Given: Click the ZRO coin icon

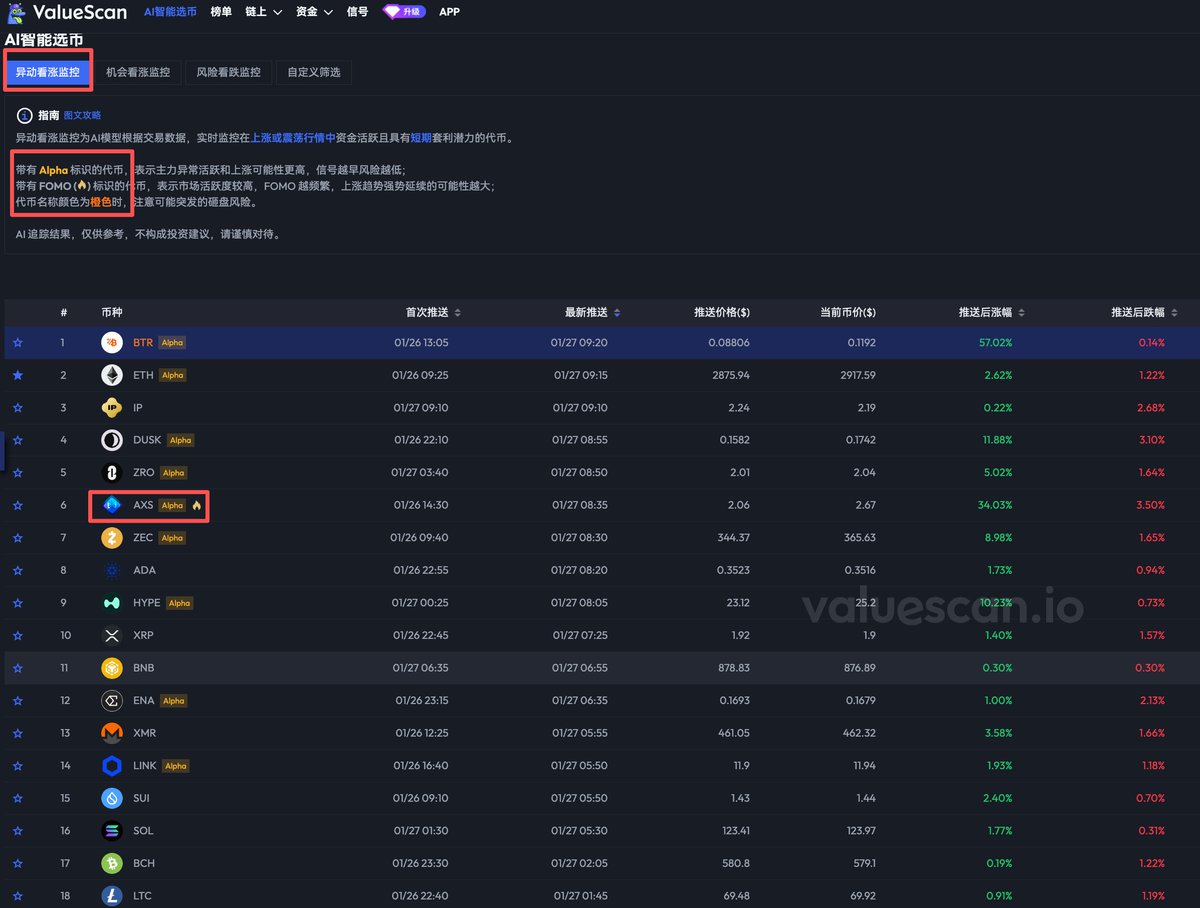Looking at the screenshot, I should 112,472.
